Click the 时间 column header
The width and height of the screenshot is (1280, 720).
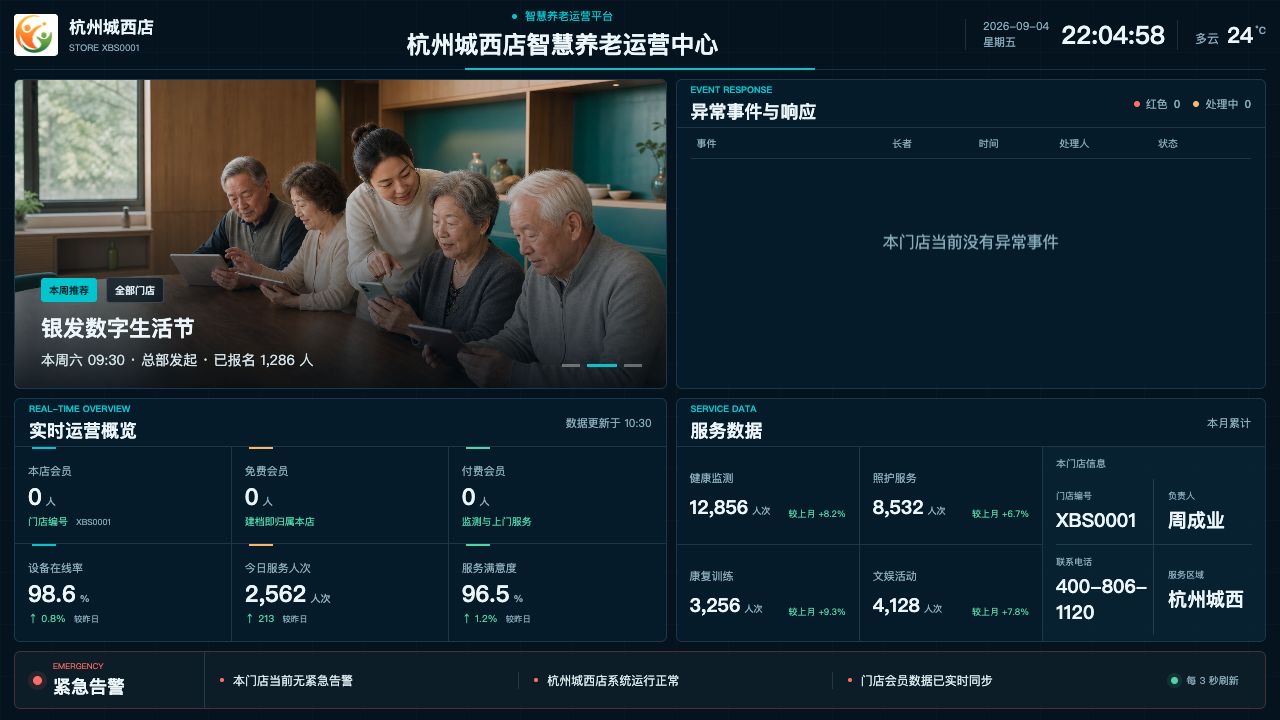click(988, 144)
